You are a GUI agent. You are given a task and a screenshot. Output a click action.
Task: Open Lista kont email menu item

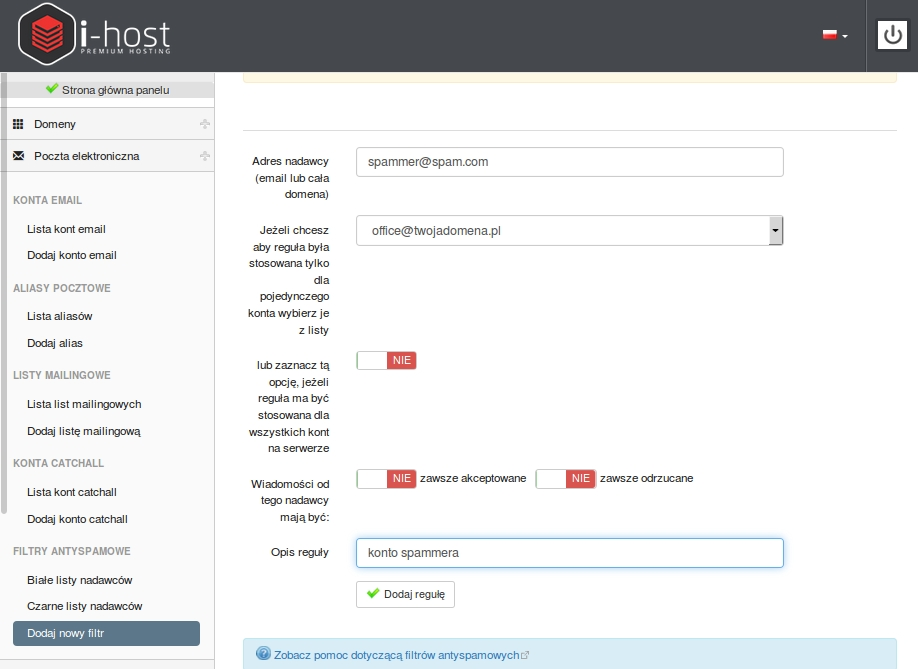tap(66, 229)
